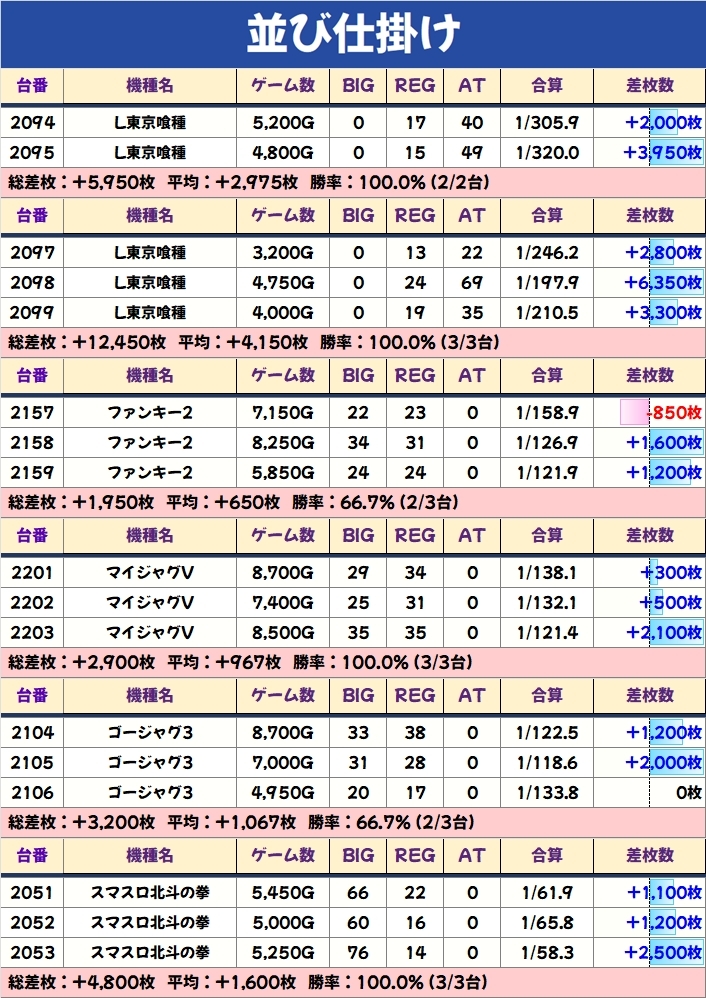
Task: Click the AT value 69 in row 2098
Action: point(472,283)
